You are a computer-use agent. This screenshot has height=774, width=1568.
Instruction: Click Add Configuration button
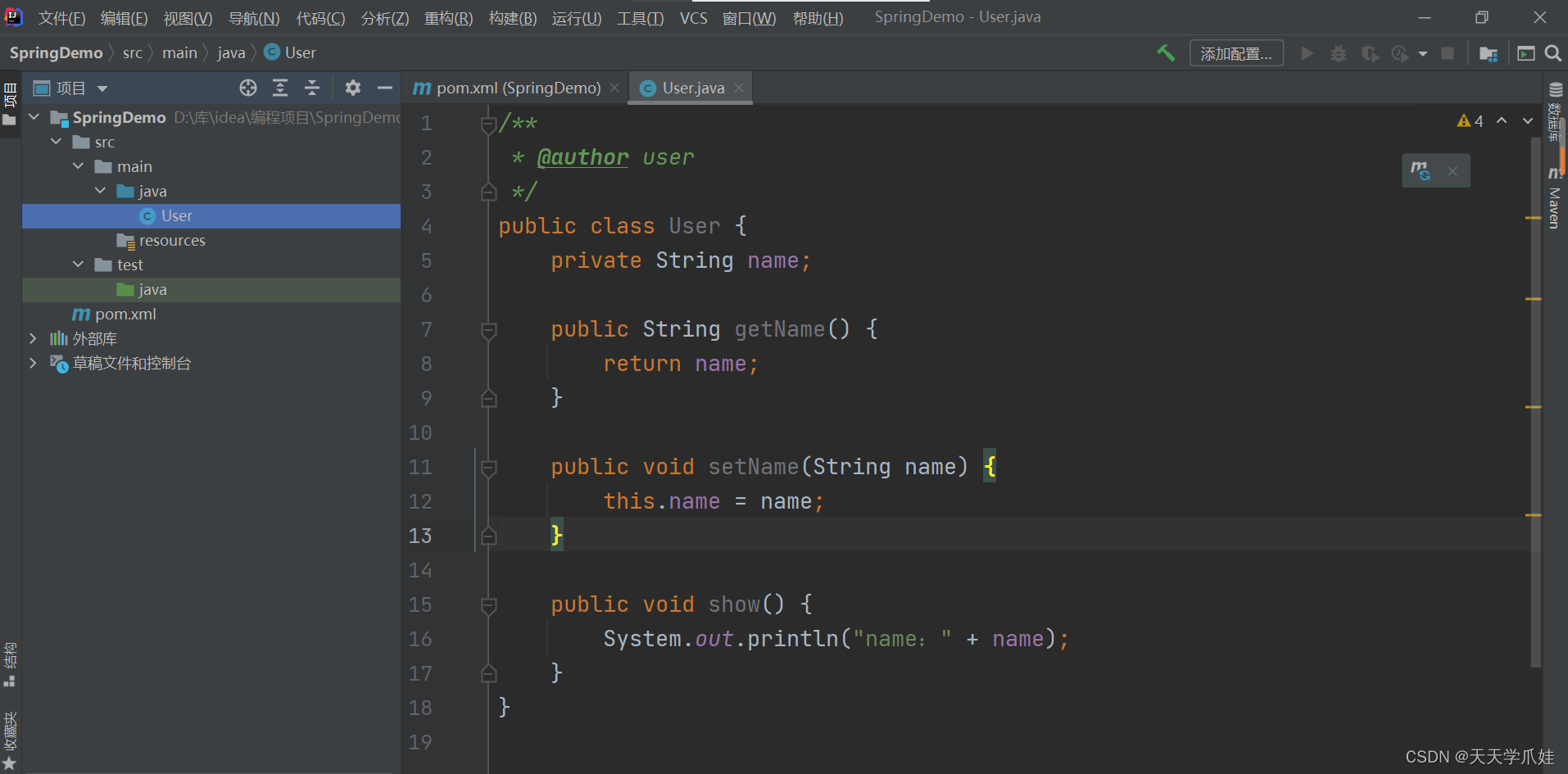tap(1236, 53)
